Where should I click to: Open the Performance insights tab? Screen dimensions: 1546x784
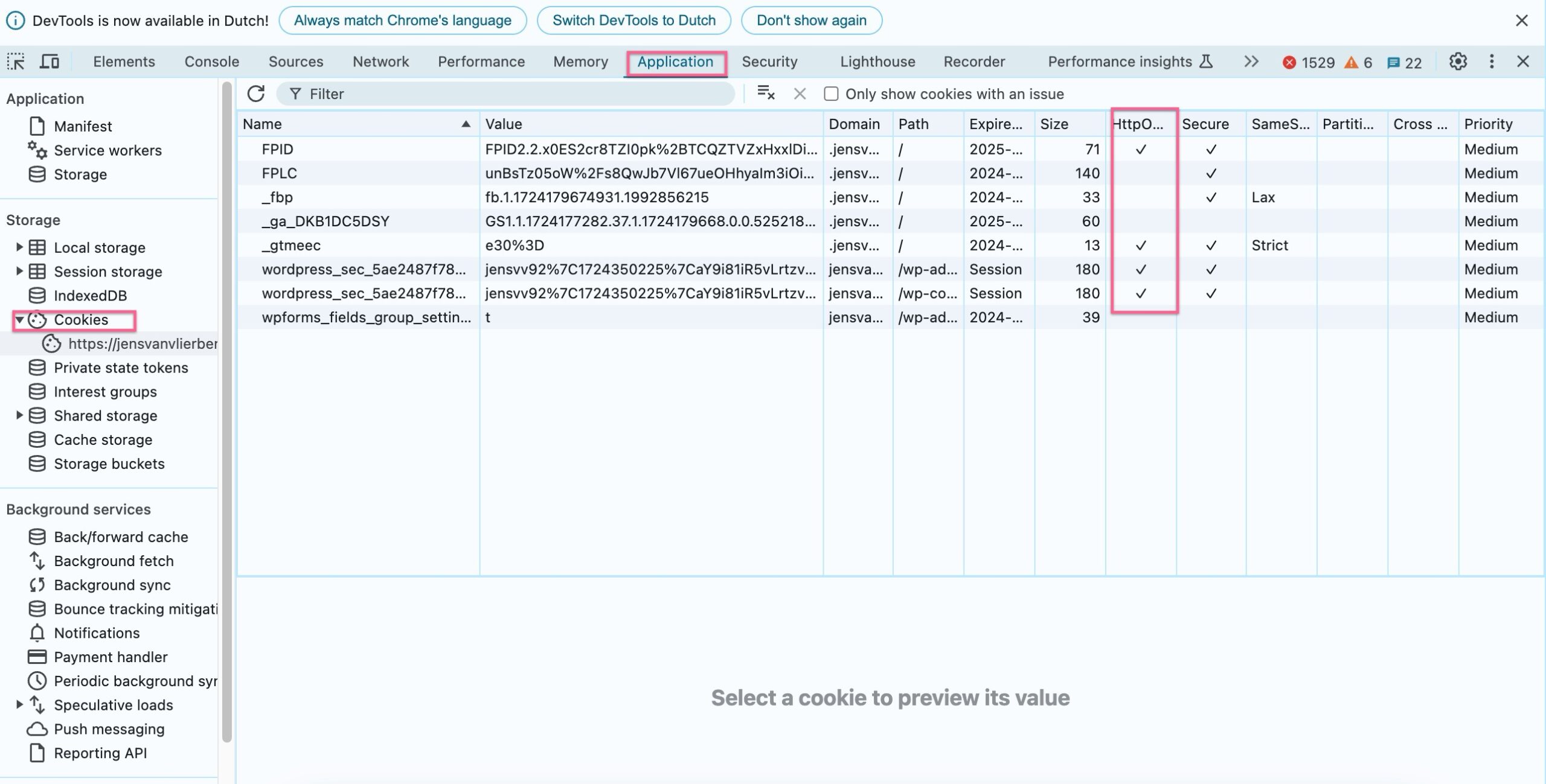(x=1130, y=62)
